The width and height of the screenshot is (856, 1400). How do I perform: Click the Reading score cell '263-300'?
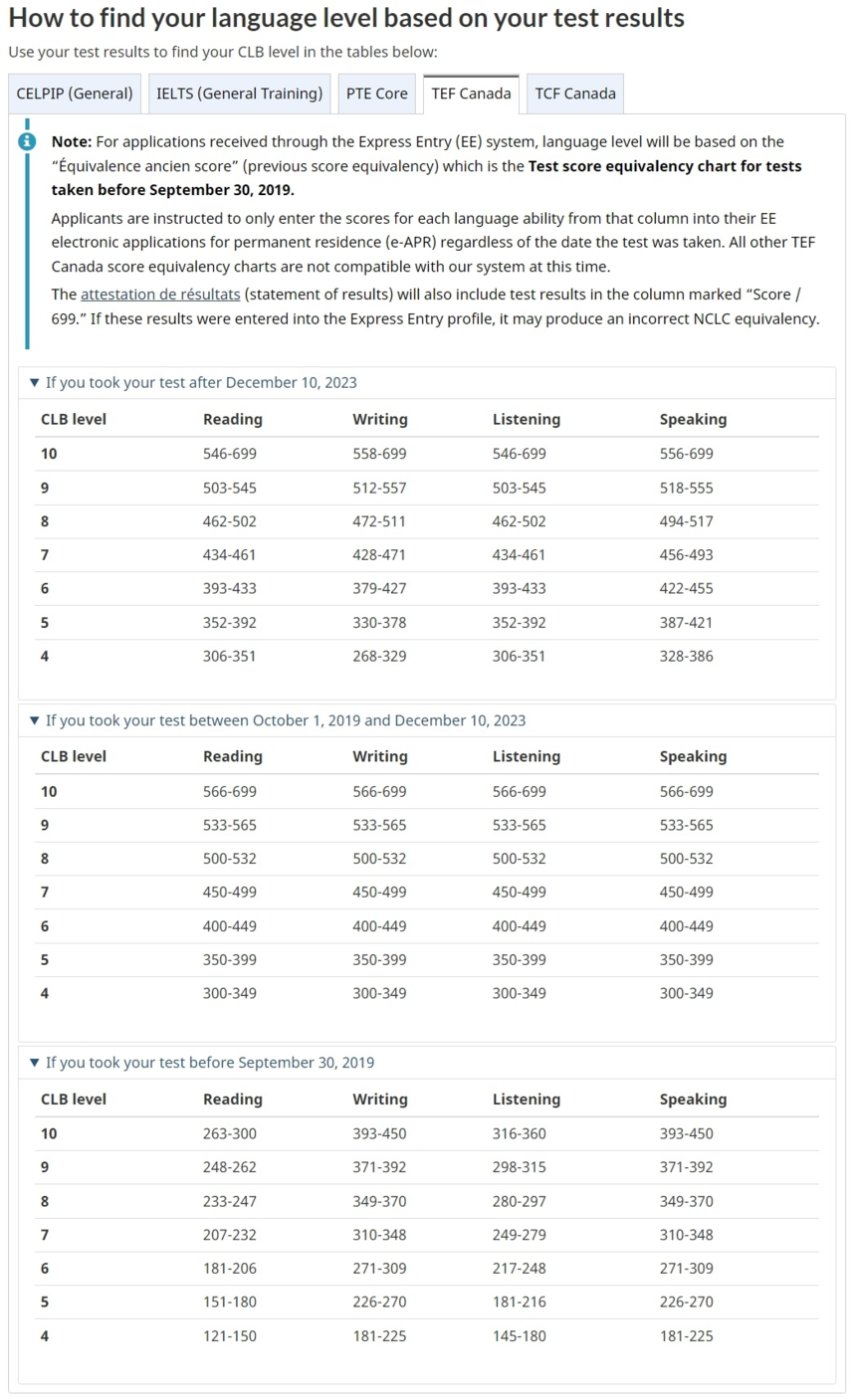coord(229,1133)
